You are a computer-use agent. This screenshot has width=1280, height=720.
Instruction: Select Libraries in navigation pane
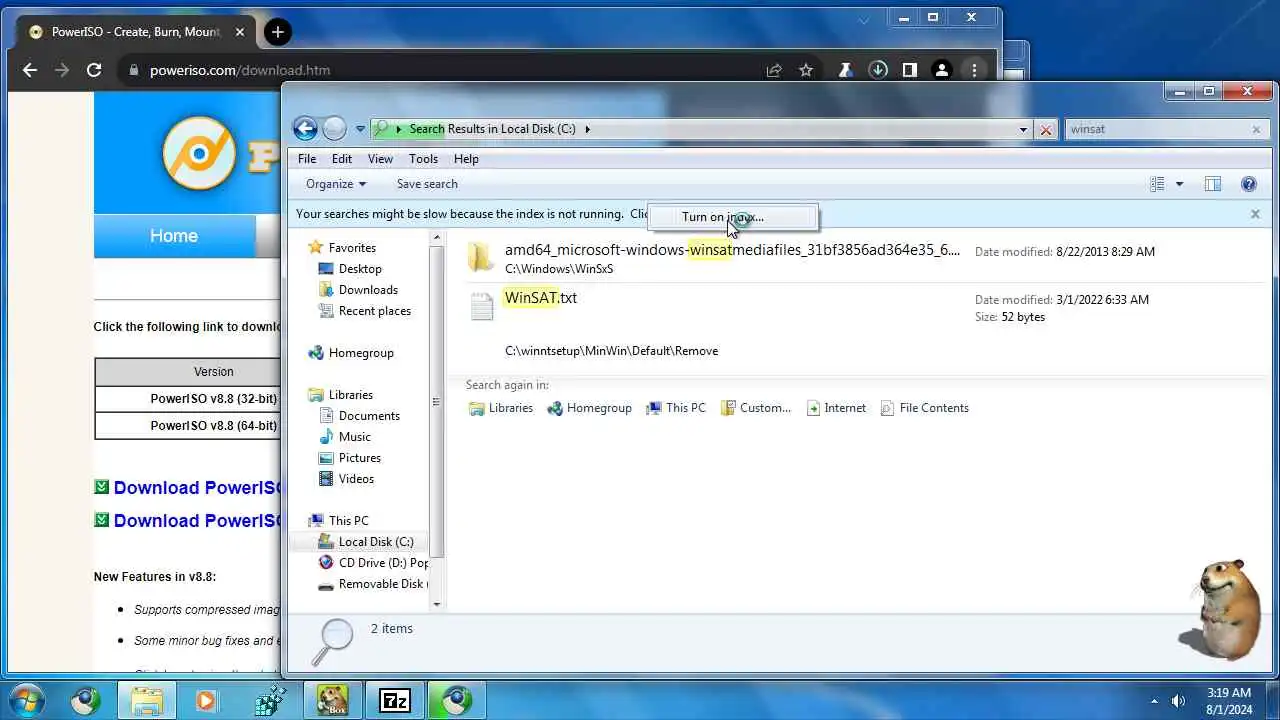point(350,395)
